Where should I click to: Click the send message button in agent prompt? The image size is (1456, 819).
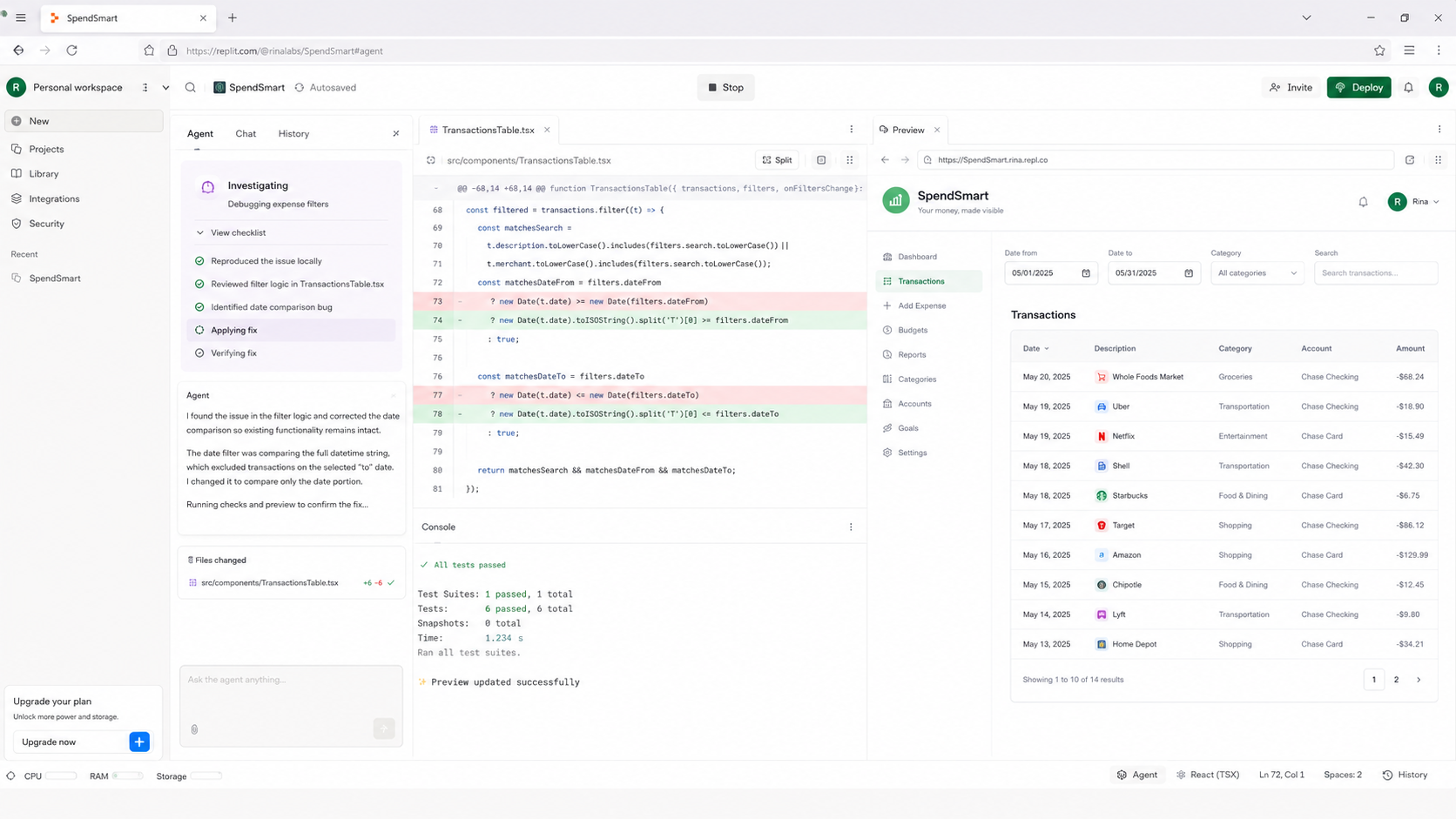(x=384, y=728)
